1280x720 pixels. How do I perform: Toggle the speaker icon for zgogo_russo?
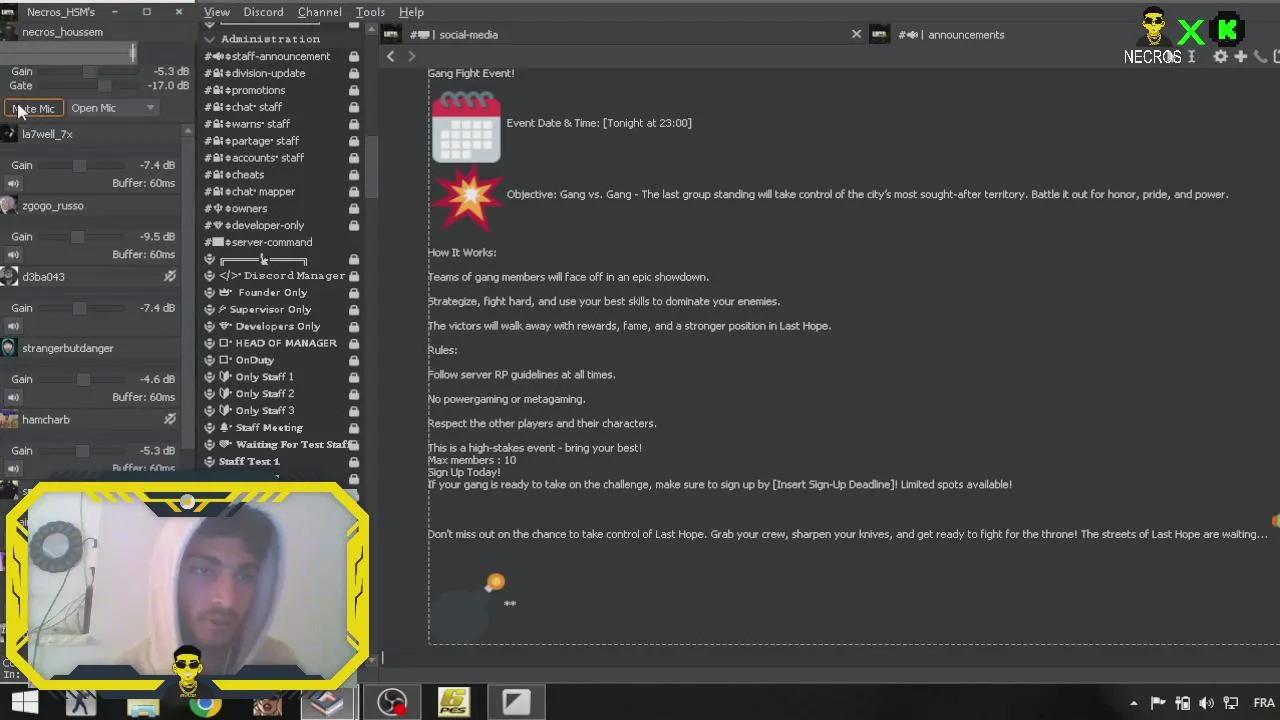[13, 255]
